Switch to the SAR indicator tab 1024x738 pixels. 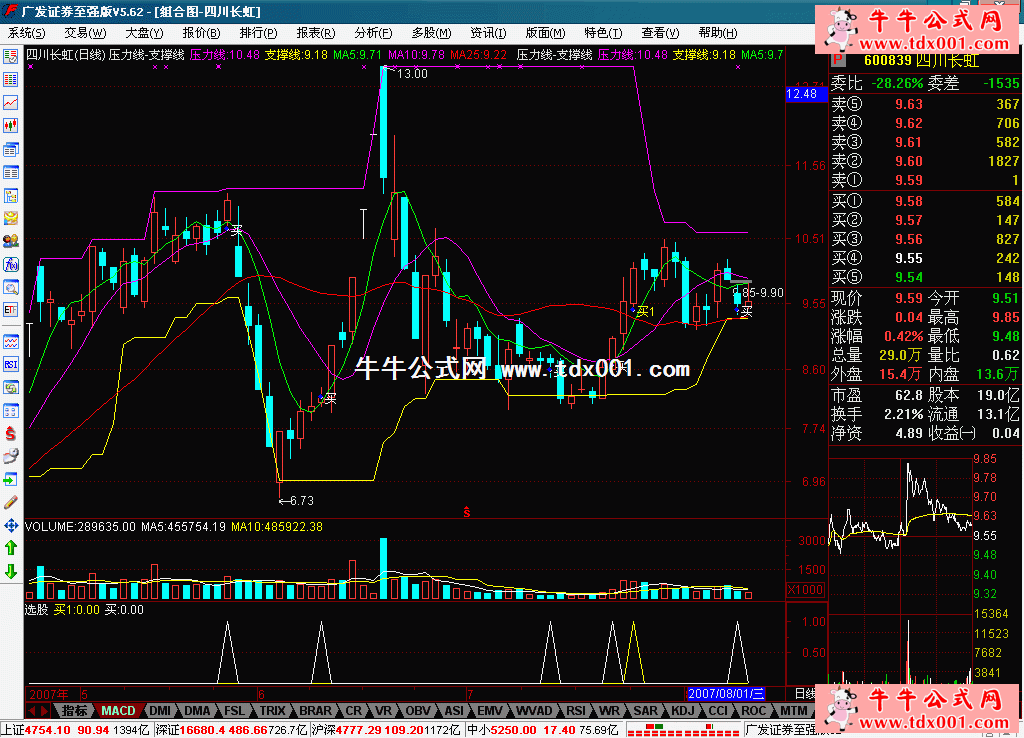click(645, 711)
